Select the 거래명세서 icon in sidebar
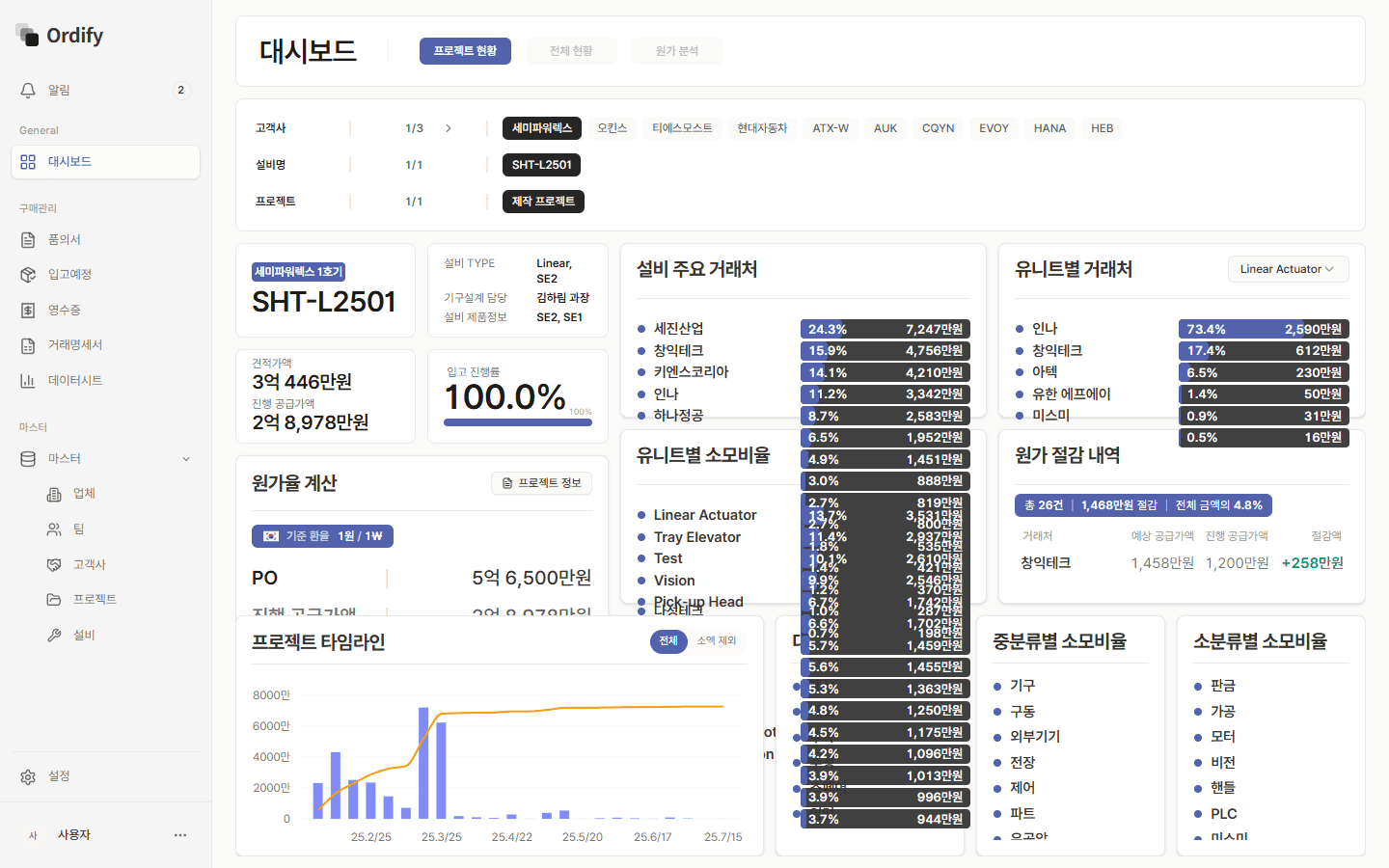 tap(30, 344)
